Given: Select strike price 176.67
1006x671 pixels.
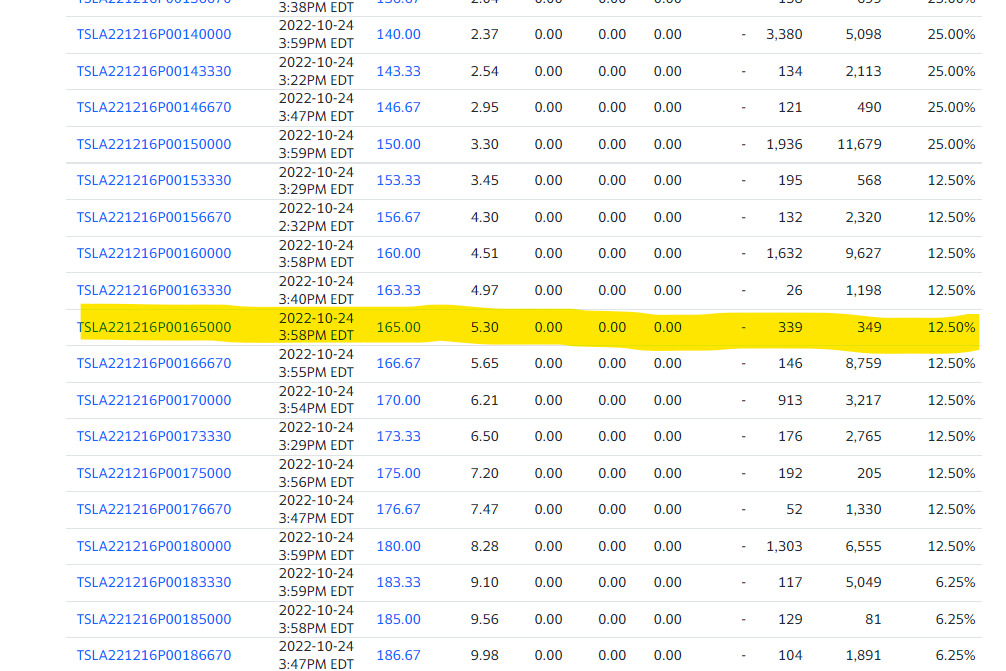Looking at the screenshot, I should (398, 509).
